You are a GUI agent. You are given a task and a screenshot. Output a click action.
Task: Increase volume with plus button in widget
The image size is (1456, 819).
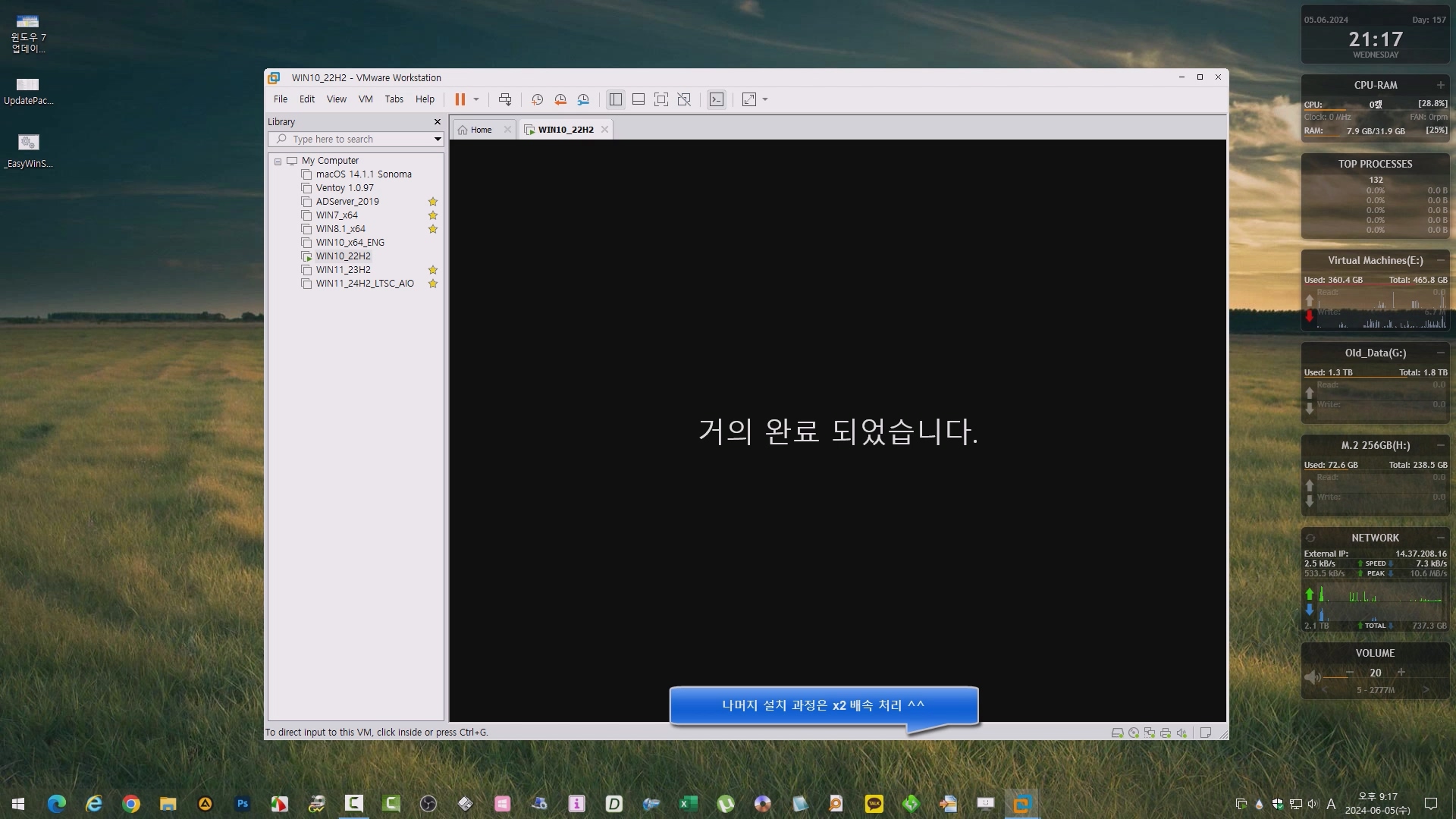click(1401, 673)
